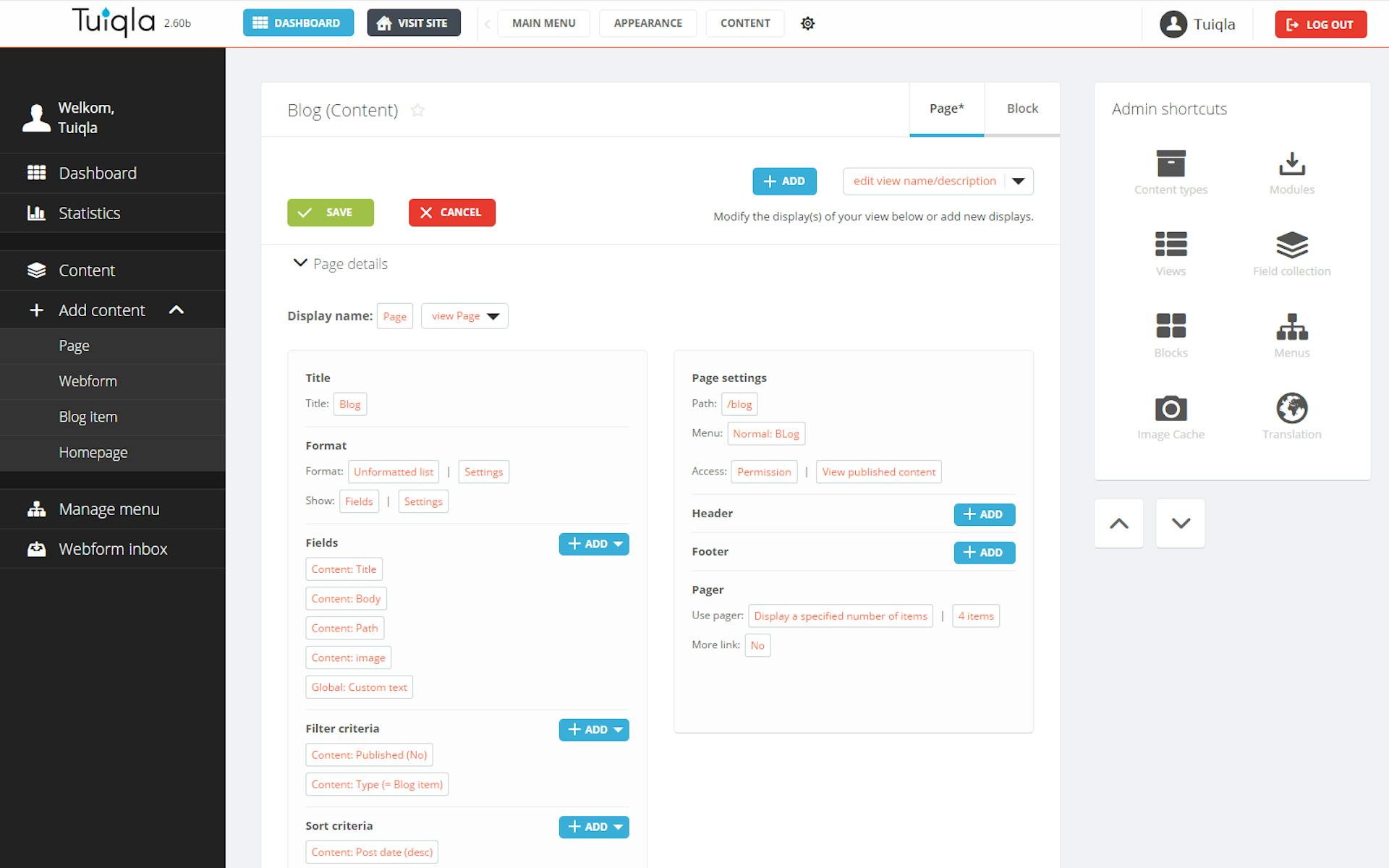
Task: Open the Filter criteria ADD dropdown
Action: (594, 730)
